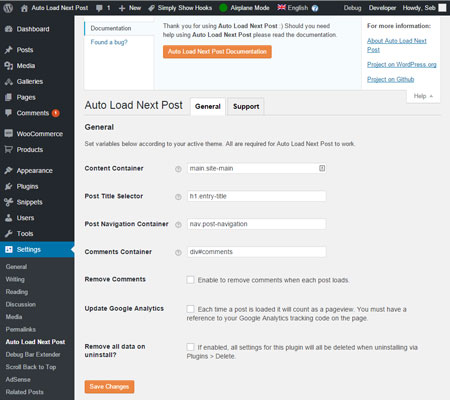Switch to the Support tab

[x=246, y=107]
